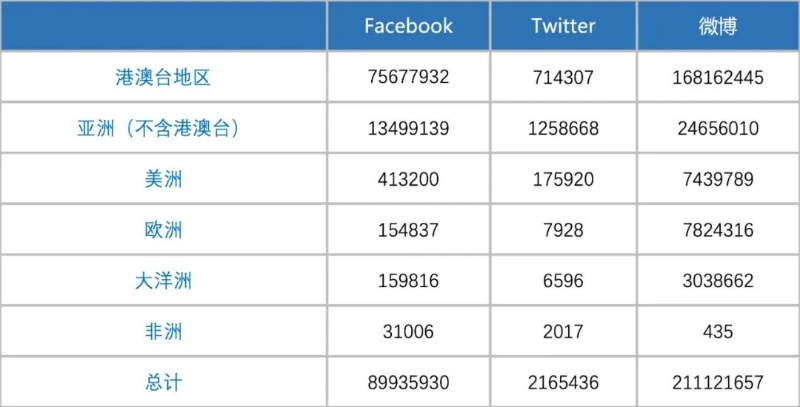Click the Twitter value 714307
The image size is (800, 407).
[x=563, y=77]
